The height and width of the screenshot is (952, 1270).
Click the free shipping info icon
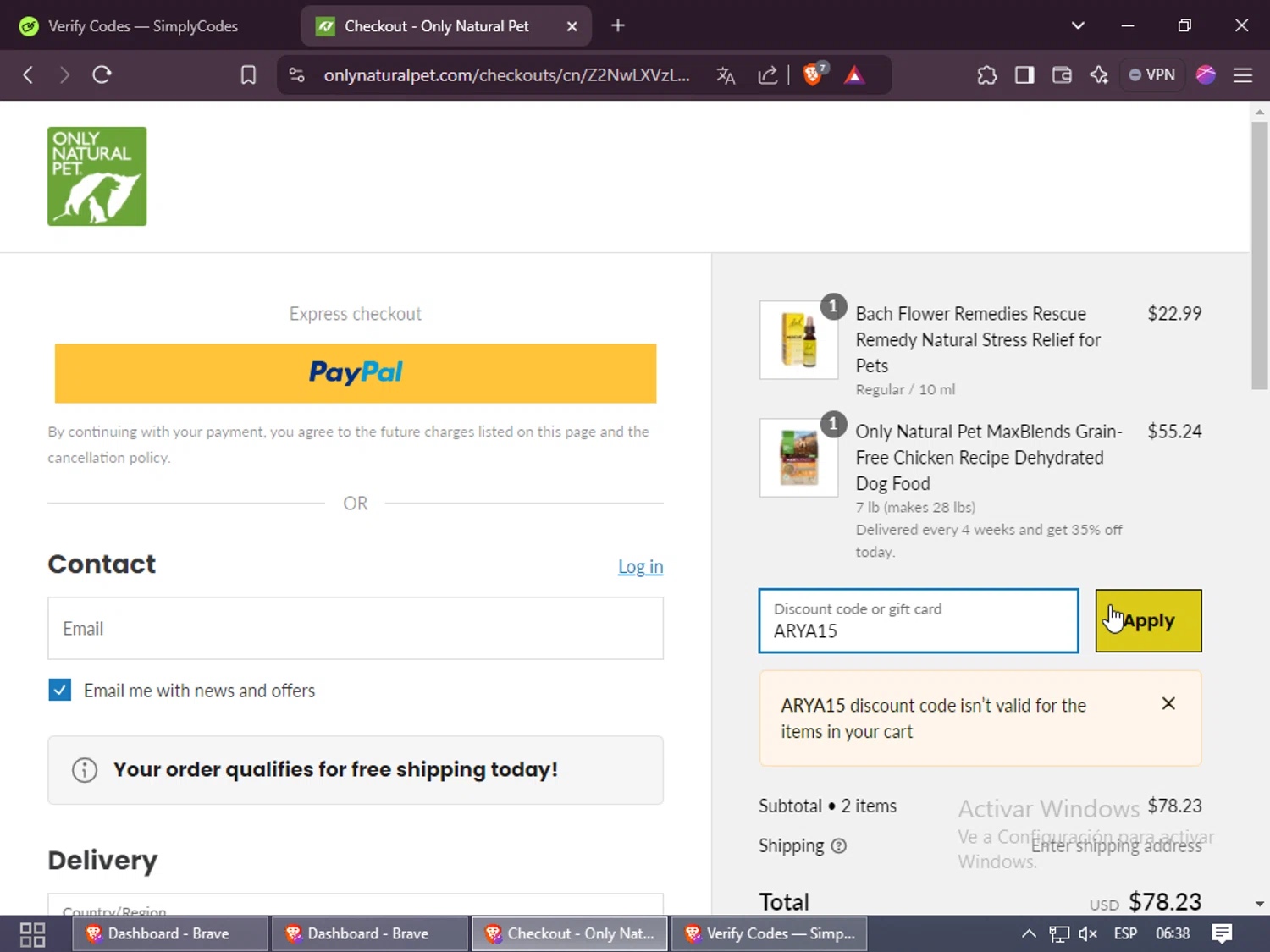[85, 770]
